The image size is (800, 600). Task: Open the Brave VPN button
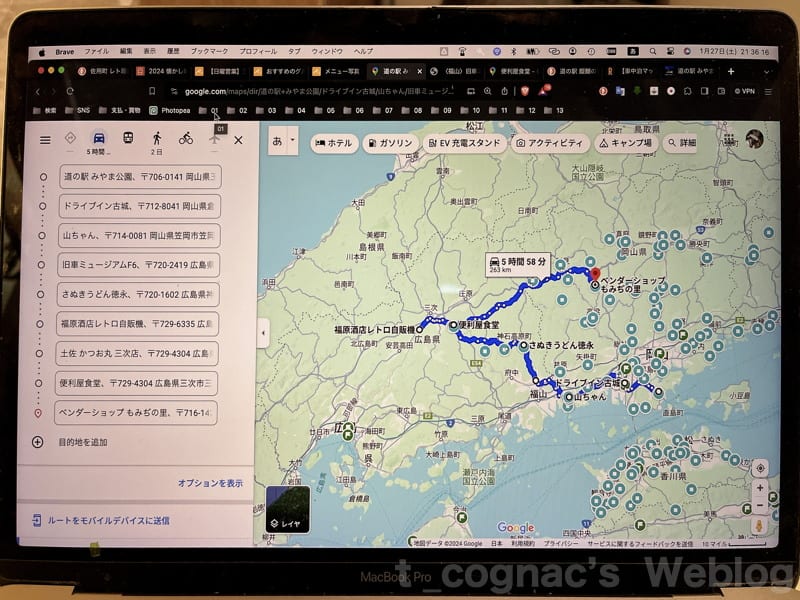click(x=745, y=91)
